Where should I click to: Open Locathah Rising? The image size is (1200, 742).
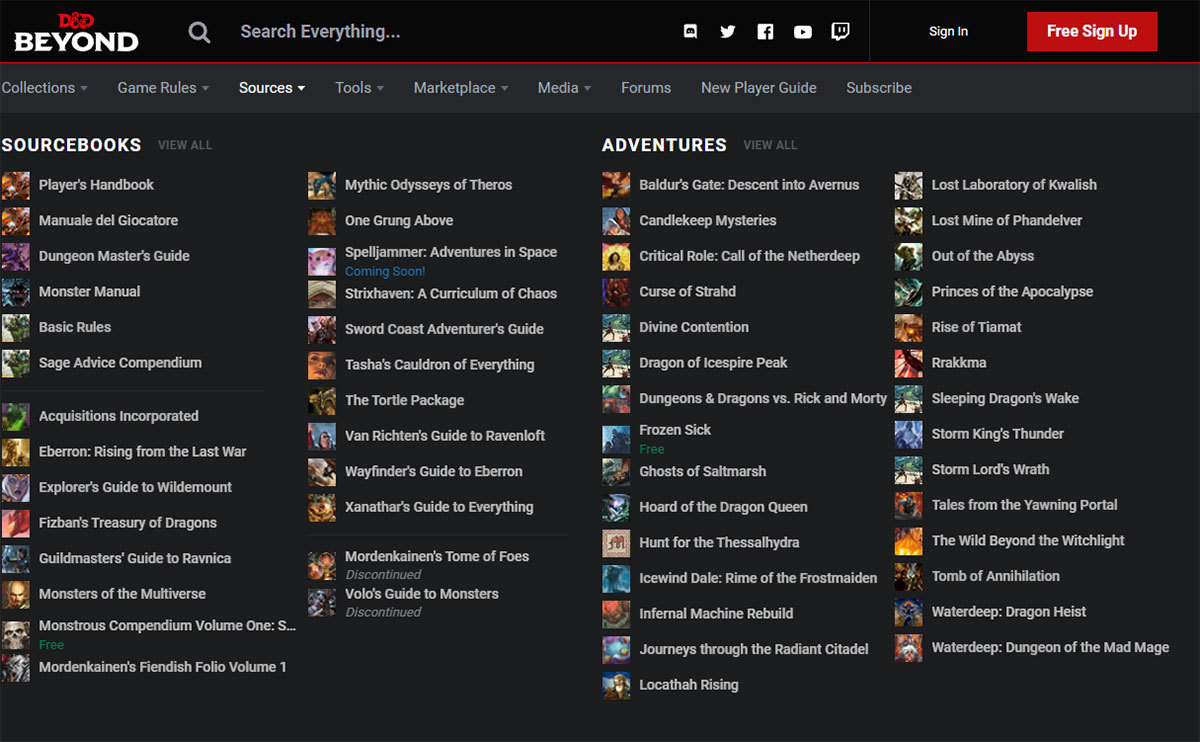pyautogui.click(x=689, y=685)
